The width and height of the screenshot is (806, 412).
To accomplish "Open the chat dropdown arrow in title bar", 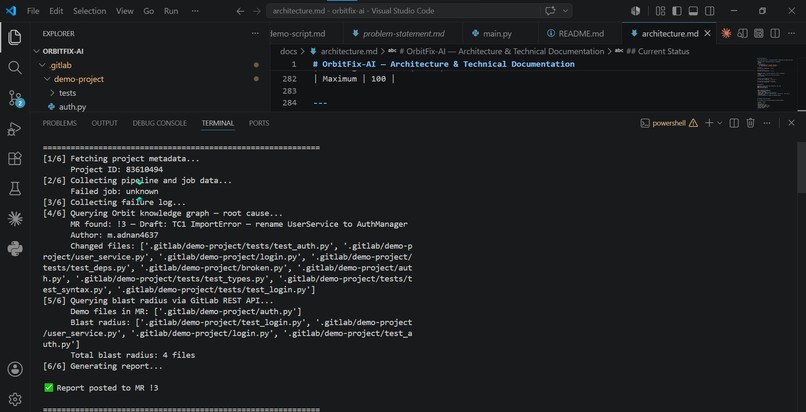I will click(x=565, y=11).
